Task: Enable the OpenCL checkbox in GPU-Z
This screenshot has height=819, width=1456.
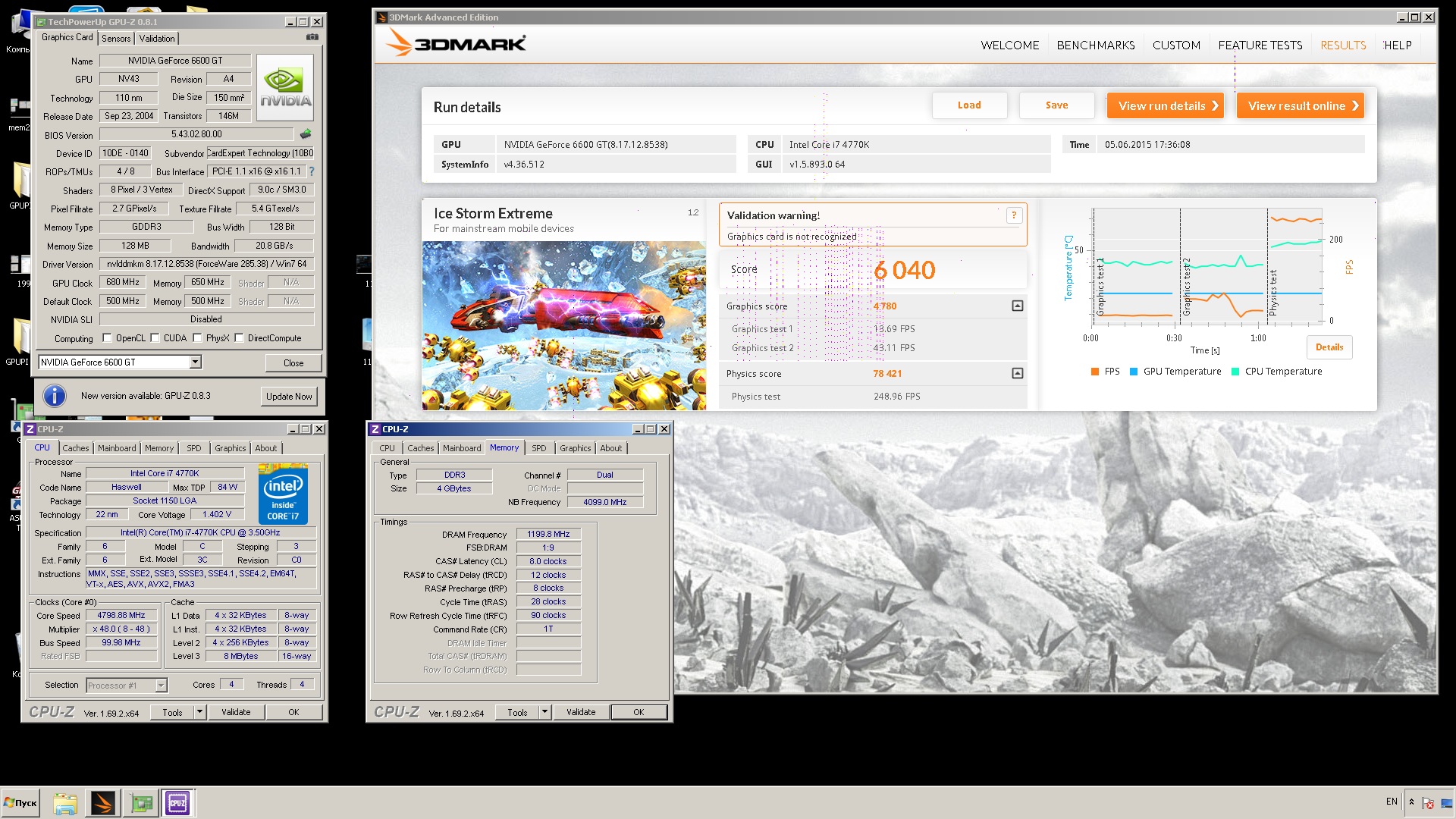Action: click(108, 338)
